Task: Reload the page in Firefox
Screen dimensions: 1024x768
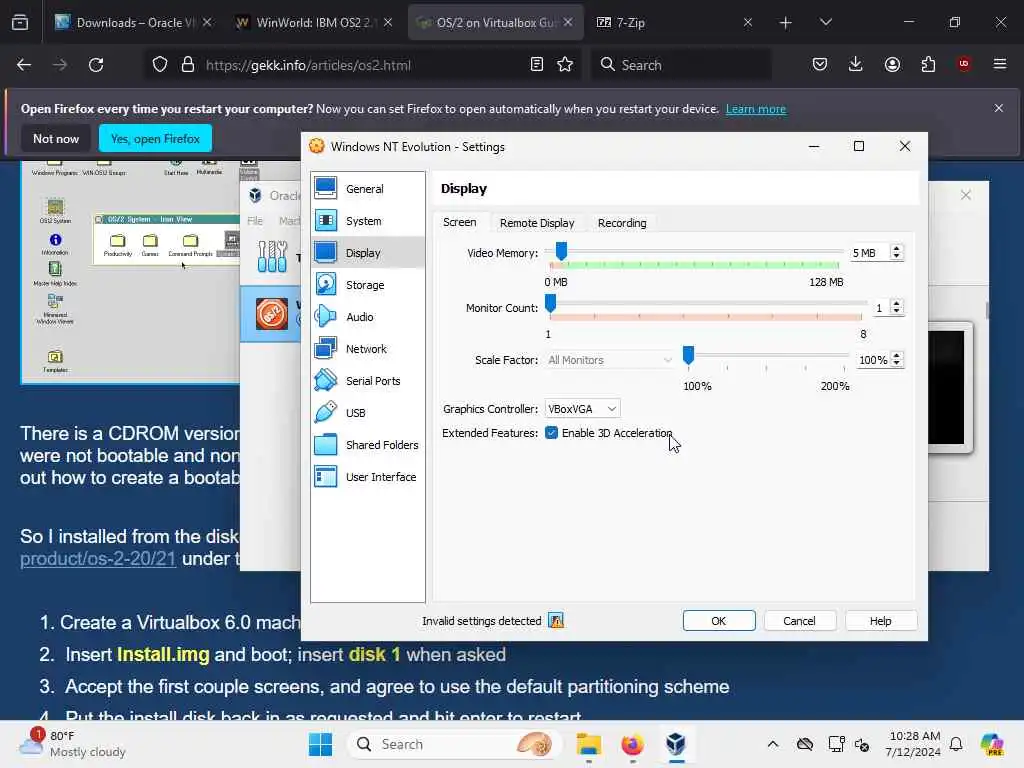Action: click(x=96, y=65)
